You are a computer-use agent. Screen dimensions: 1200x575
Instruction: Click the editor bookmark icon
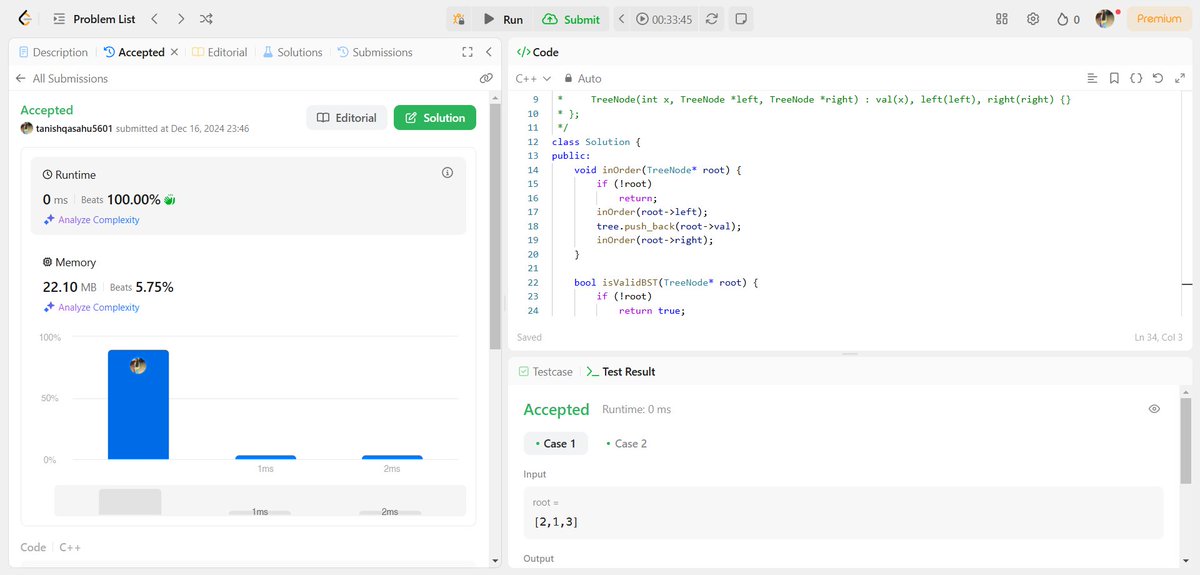pos(1114,78)
